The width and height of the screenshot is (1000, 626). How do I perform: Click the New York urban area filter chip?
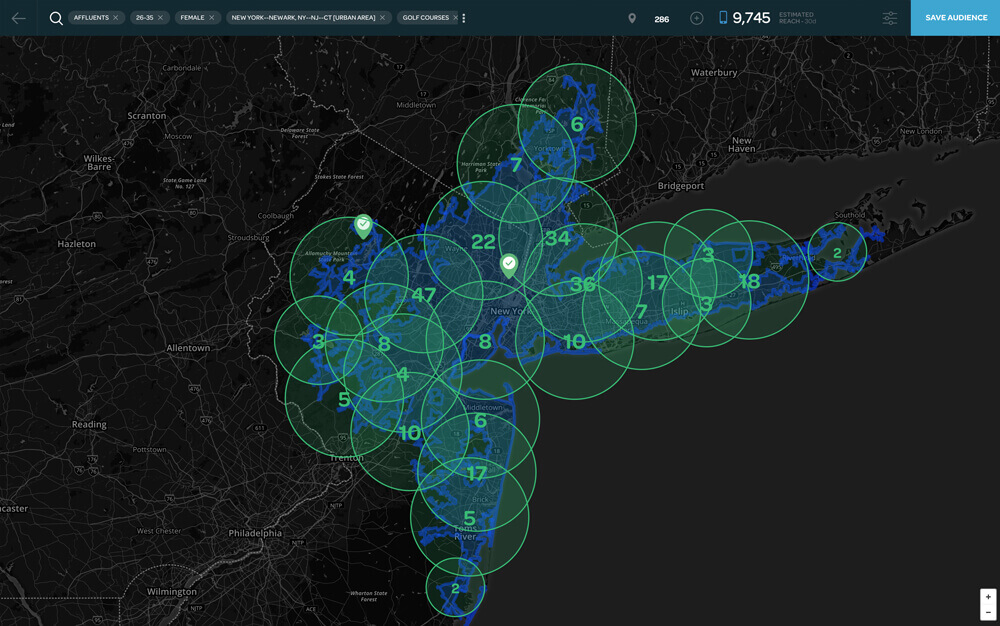click(302, 18)
